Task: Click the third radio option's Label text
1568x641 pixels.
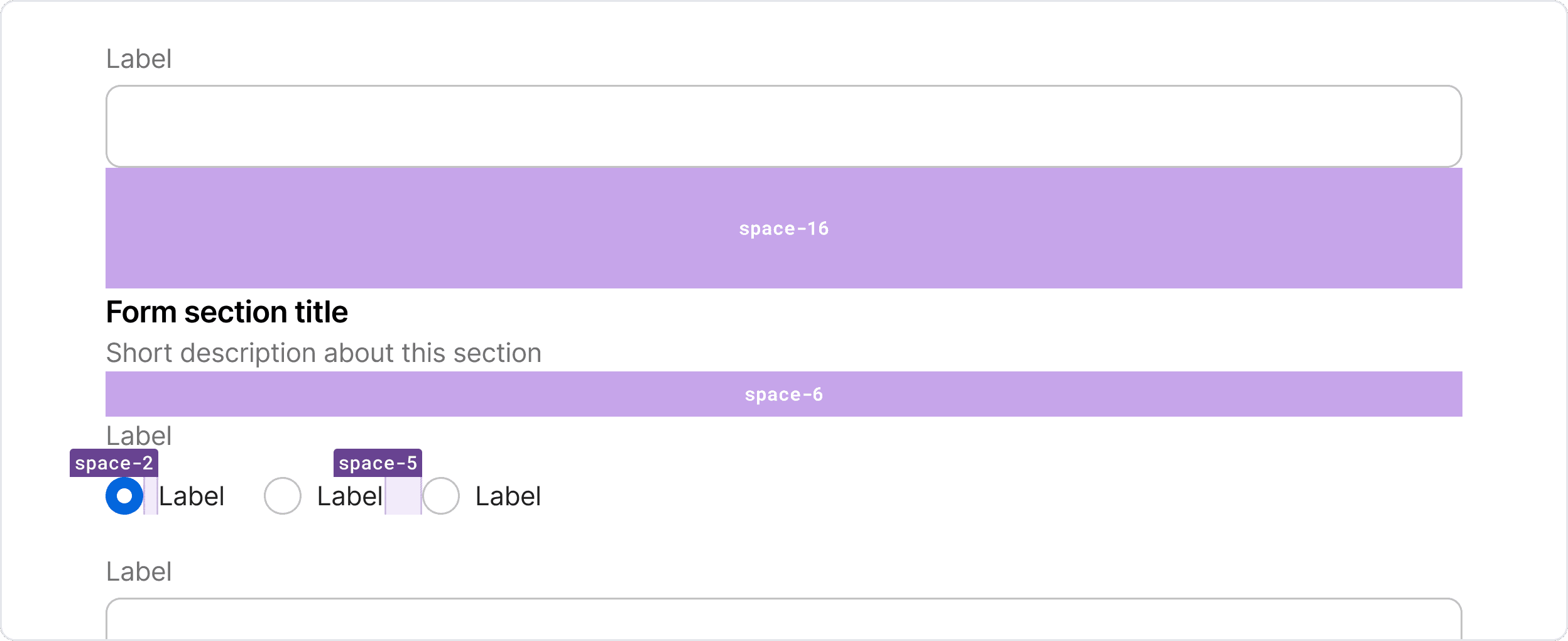Action: click(x=508, y=496)
